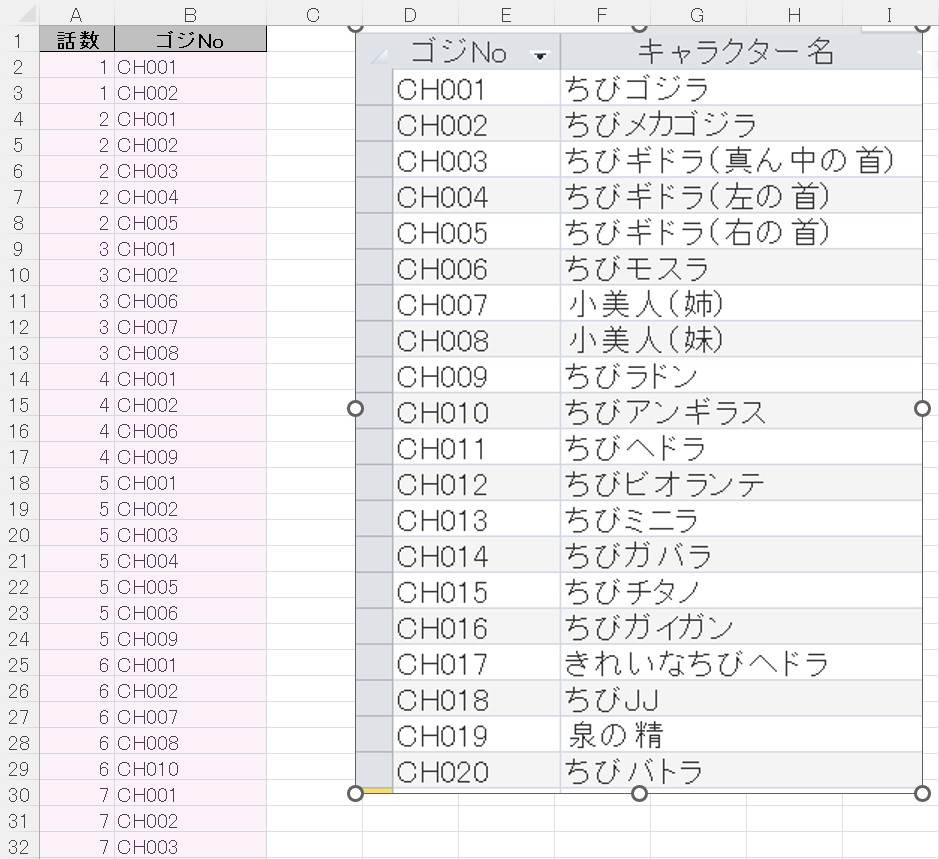The image size is (939, 859).
Task: Click ちびモスラ in the picture table
Action: 637,268
